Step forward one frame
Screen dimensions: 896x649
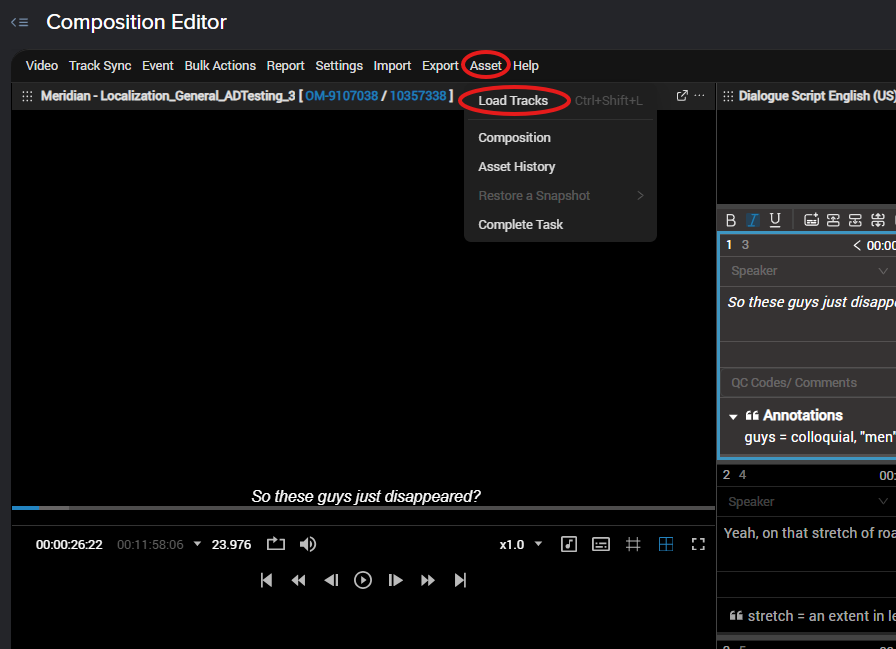point(395,580)
